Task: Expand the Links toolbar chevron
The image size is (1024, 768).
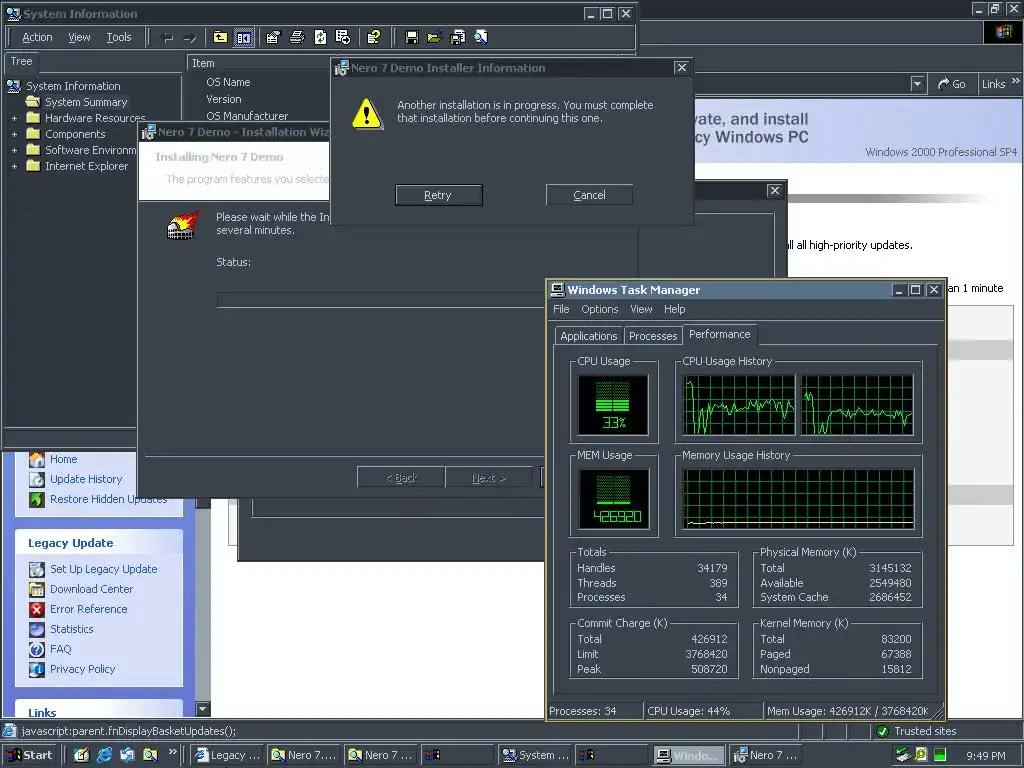Action: tap(1016, 81)
